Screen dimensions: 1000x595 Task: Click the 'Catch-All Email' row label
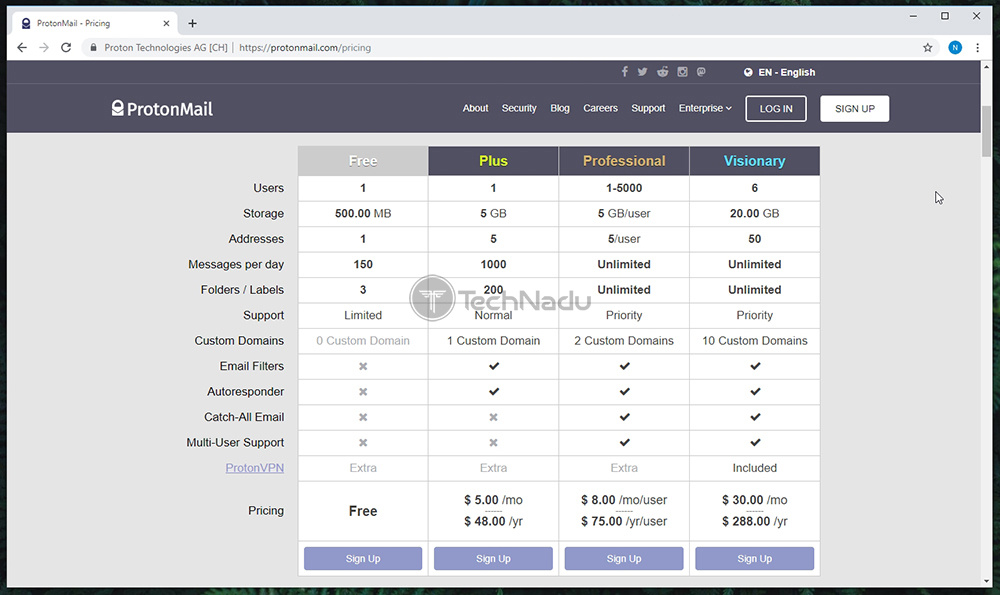[x=244, y=417]
